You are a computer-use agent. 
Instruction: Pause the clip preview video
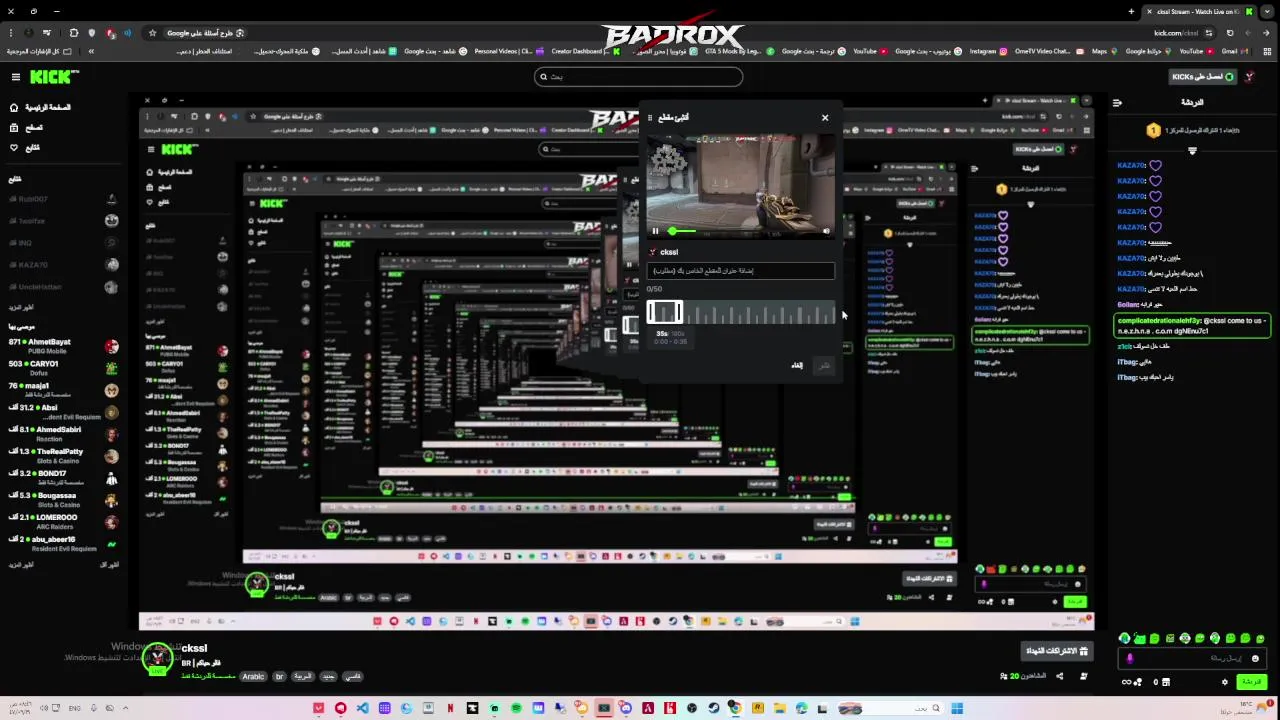656,231
